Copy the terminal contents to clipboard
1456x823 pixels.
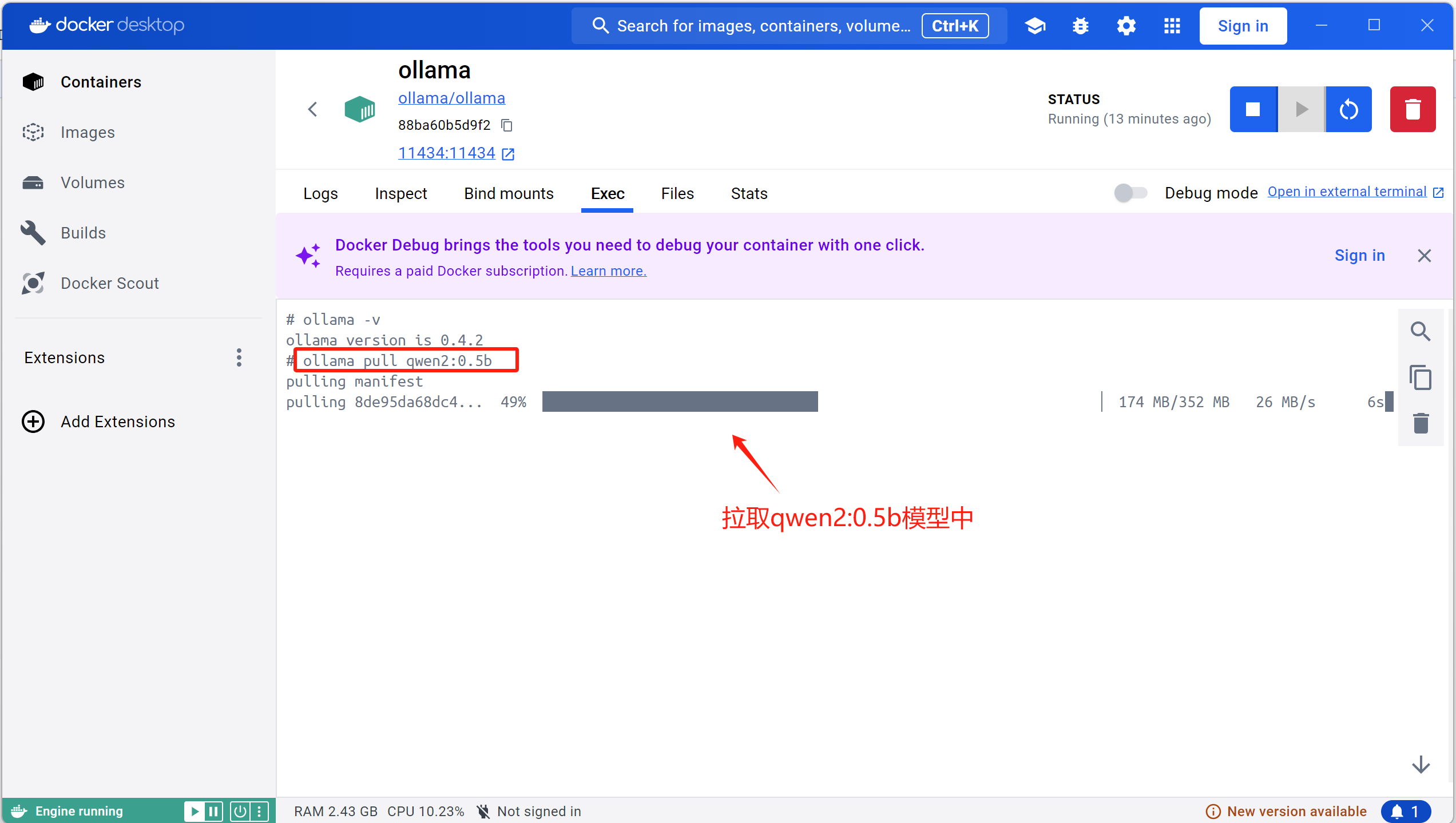tap(1420, 378)
